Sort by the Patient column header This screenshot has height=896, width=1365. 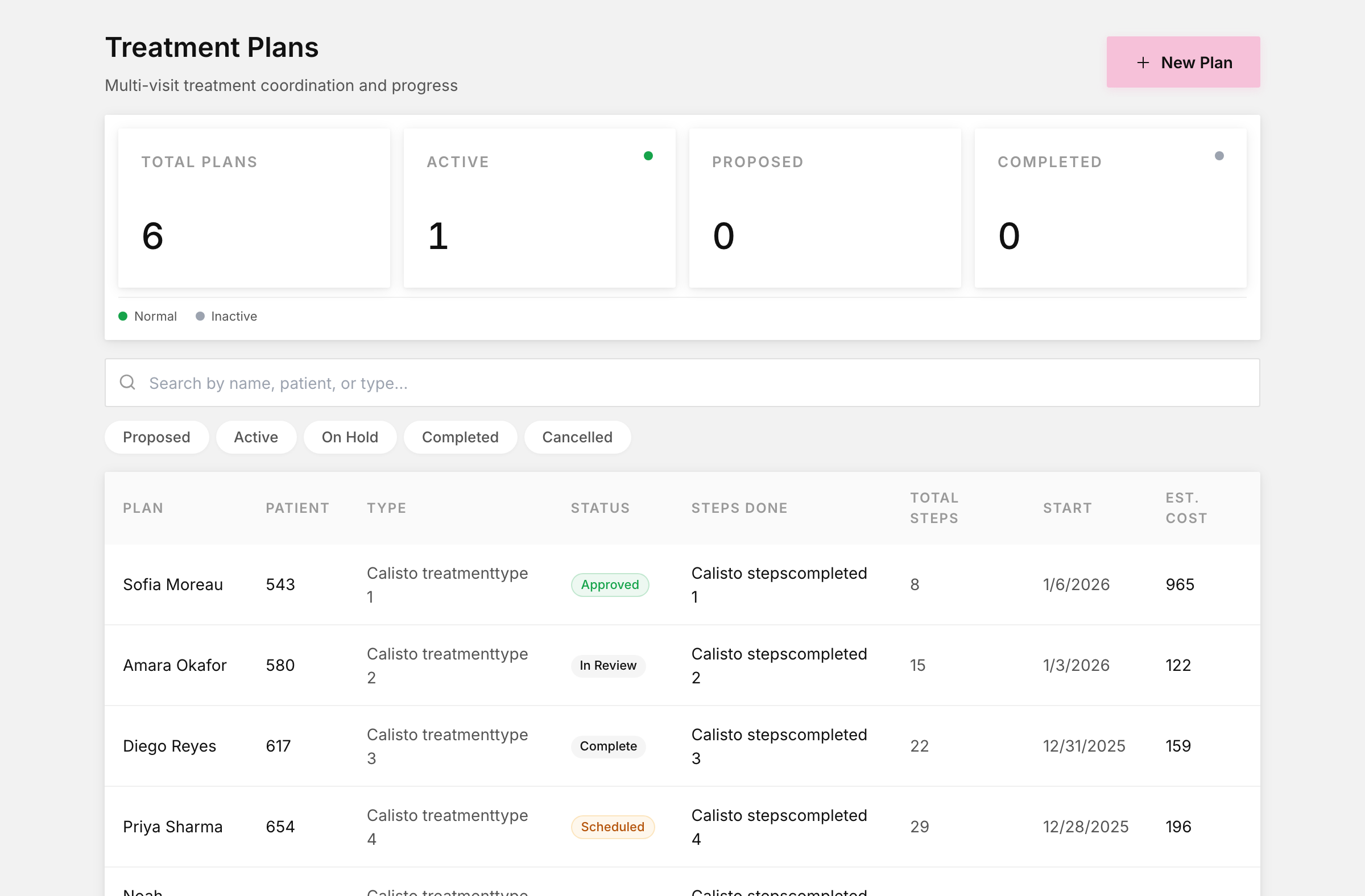[x=297, y=508]
